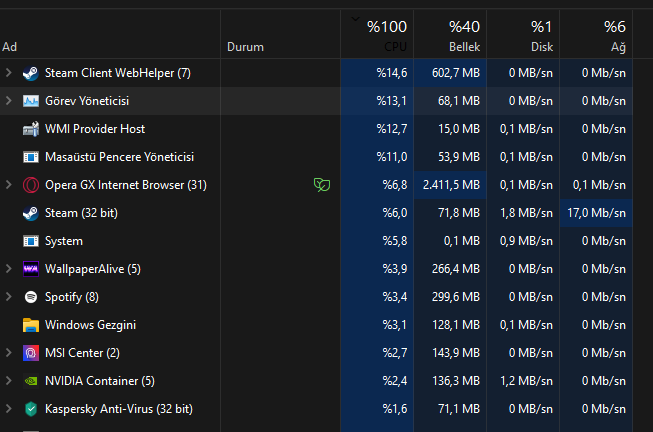Click the 602,7 MB memory value

click(x=456, y=73)
